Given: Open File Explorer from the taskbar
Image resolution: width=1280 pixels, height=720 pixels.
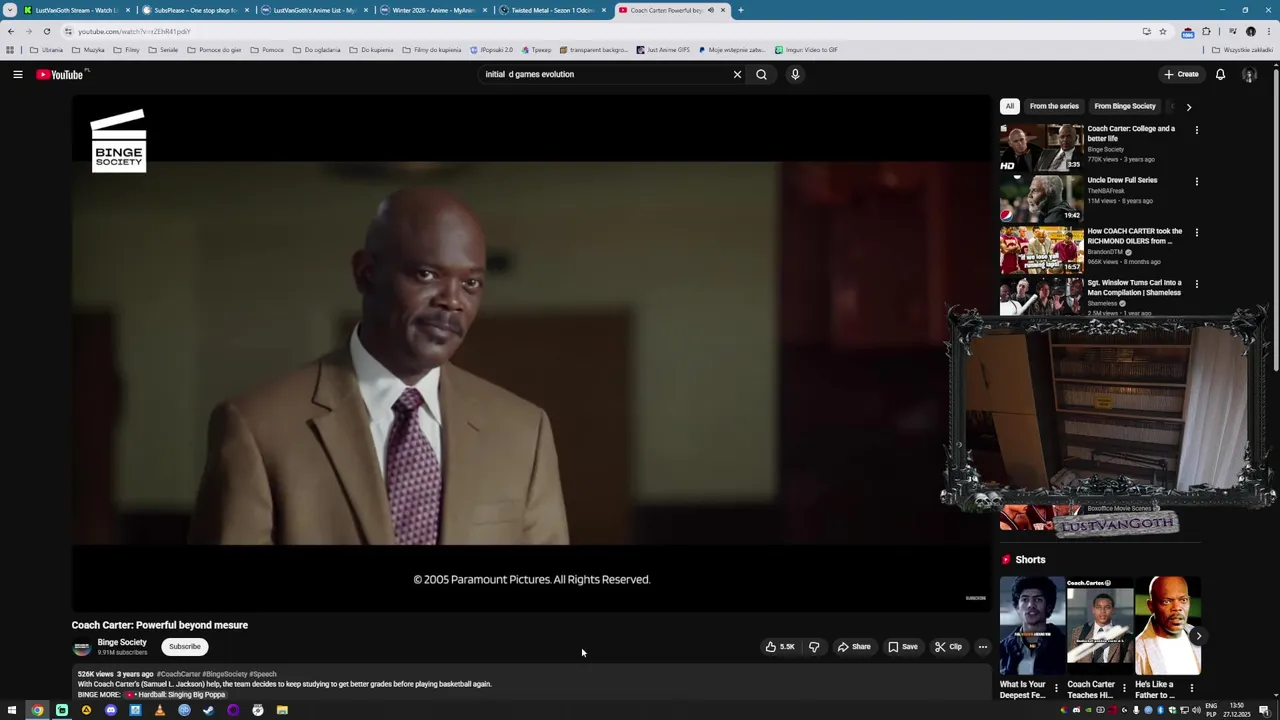Looking at the screenshot, I should point(282,710).
